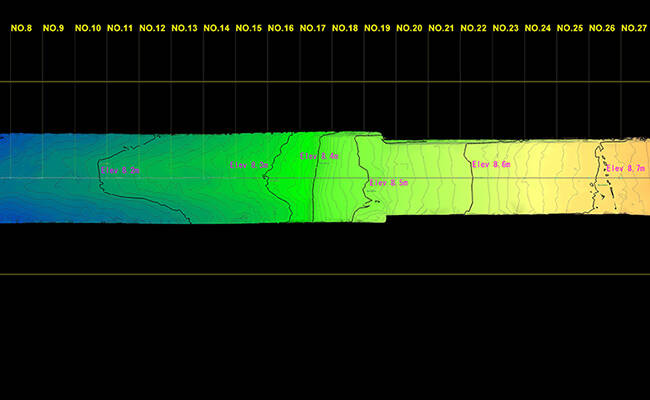Click station label NO.12
650x400 pixels.
[x=152, y=29]
